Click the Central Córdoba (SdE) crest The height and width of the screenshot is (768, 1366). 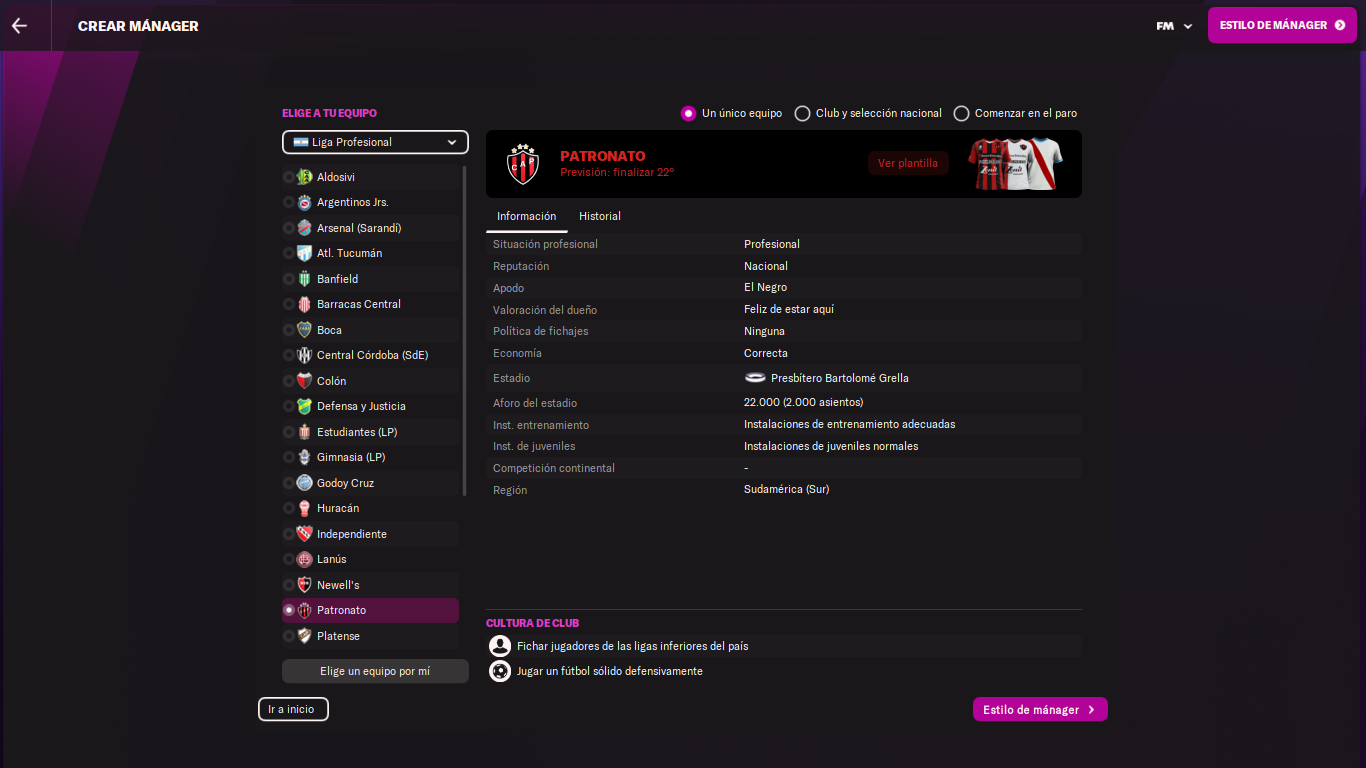(304, 355)
